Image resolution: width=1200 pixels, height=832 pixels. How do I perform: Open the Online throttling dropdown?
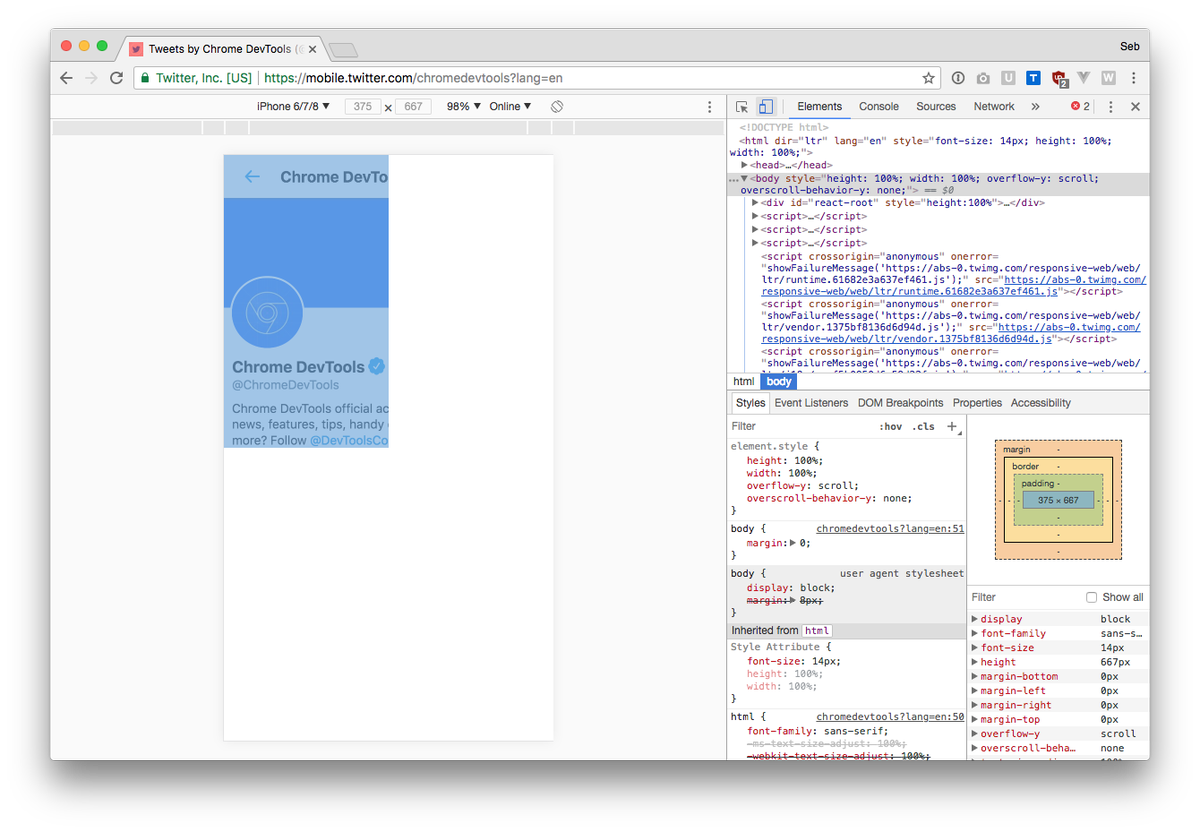(x=510, y=106)
